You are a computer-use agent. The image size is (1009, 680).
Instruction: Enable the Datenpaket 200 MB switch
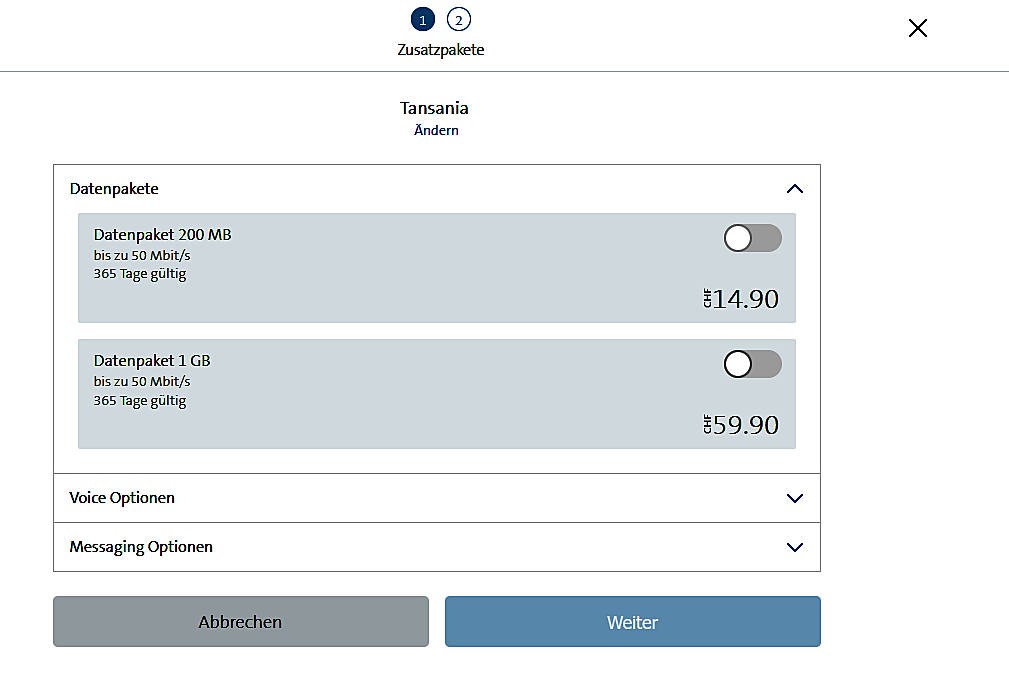coord(752,238)
